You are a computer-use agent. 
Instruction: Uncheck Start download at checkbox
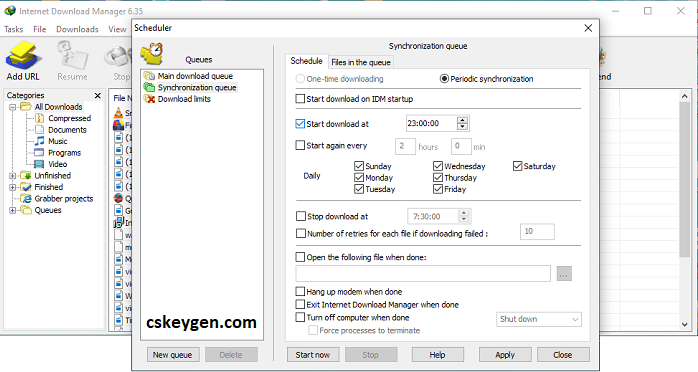point(300,124)
